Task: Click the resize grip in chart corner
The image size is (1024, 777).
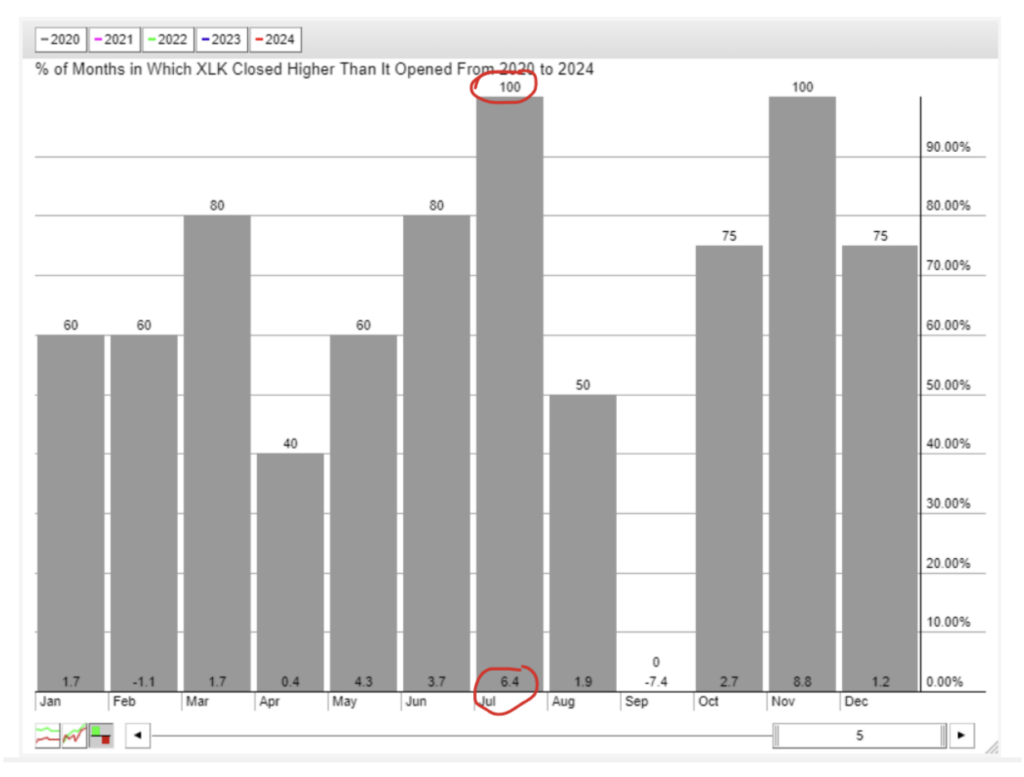Action: coord(991,748)
